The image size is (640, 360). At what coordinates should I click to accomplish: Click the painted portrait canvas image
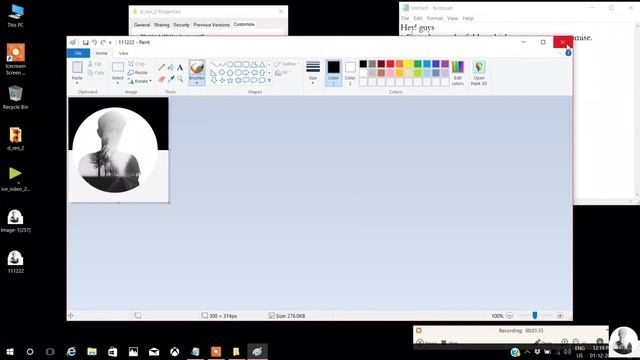coord(118,149)
